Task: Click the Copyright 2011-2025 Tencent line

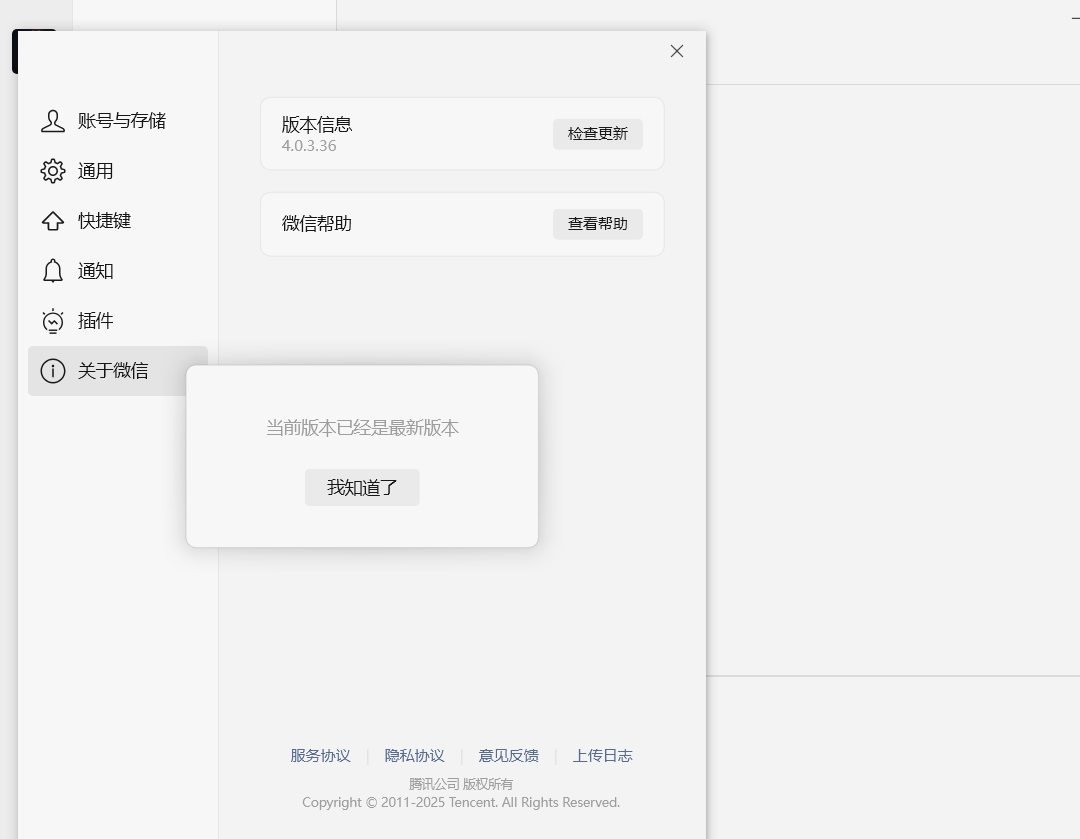Action: click(x=461, y=802)
